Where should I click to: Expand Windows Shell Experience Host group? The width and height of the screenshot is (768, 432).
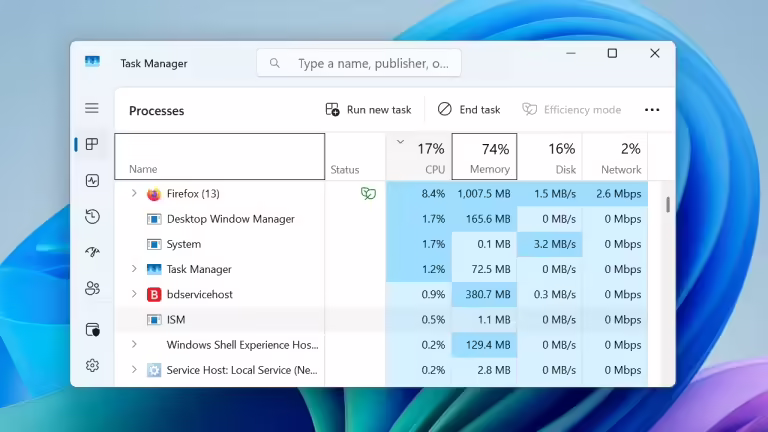click(134, 344)
